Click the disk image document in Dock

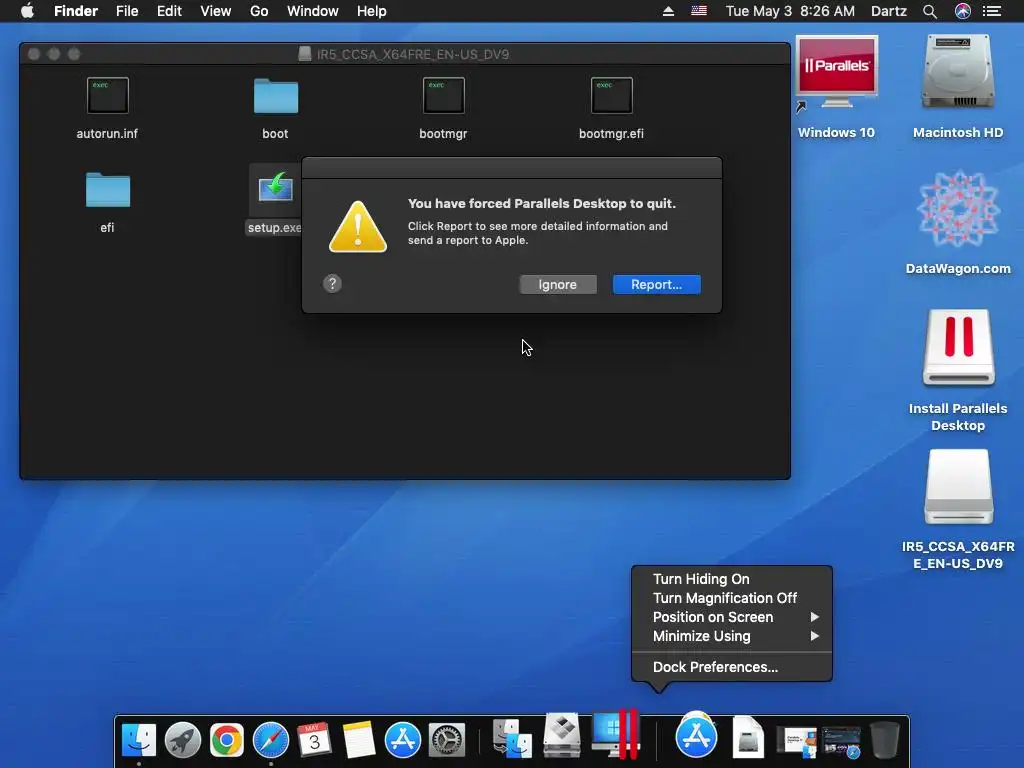click(x=748, y=738)
